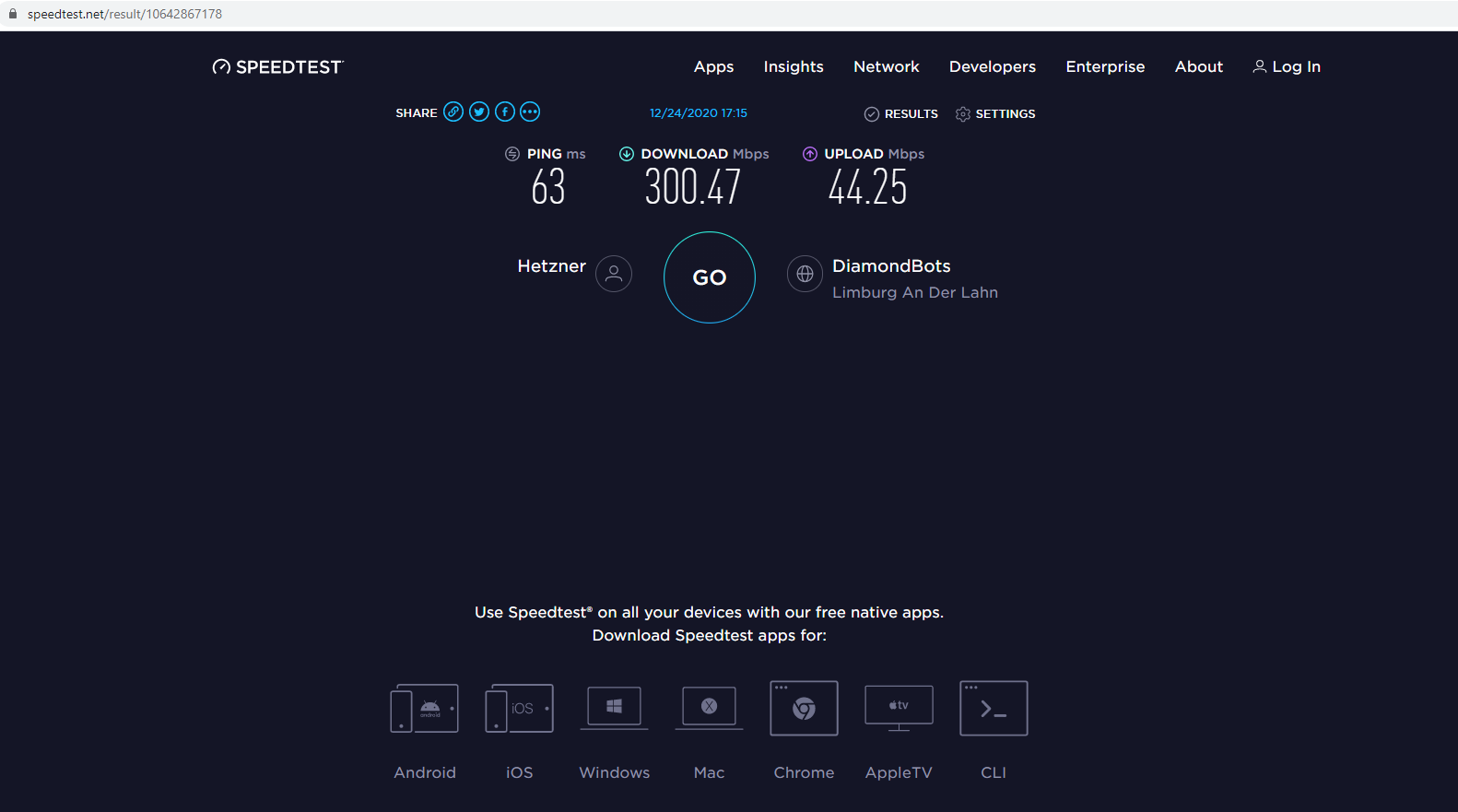1458x812 pixels.
Task: Click the Mac label
Action: (710, 772)
